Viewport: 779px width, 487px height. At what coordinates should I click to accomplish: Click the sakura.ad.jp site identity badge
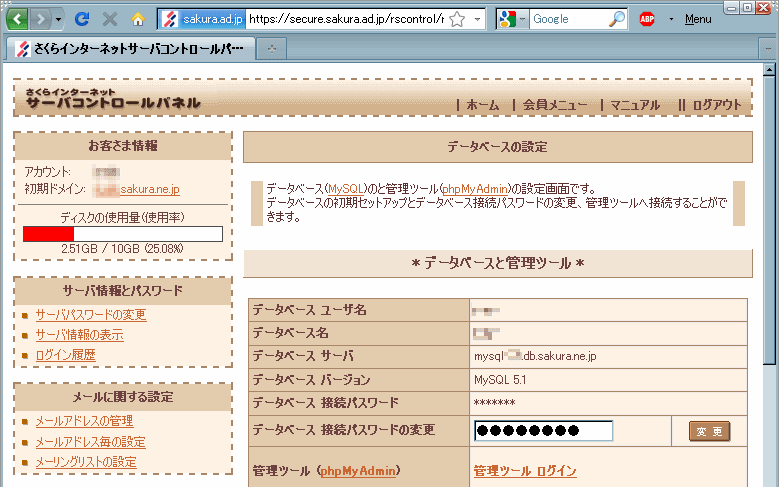tap(203, 19)
